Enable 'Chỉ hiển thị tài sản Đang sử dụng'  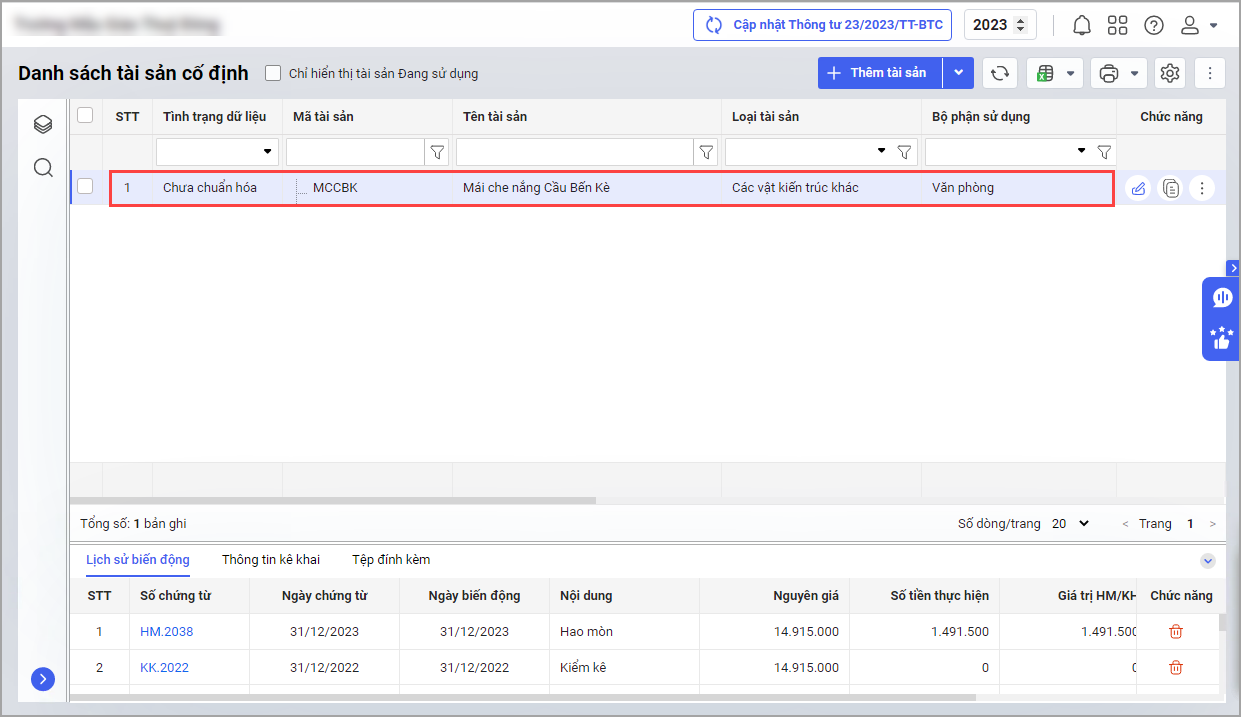tap(273, 73)
